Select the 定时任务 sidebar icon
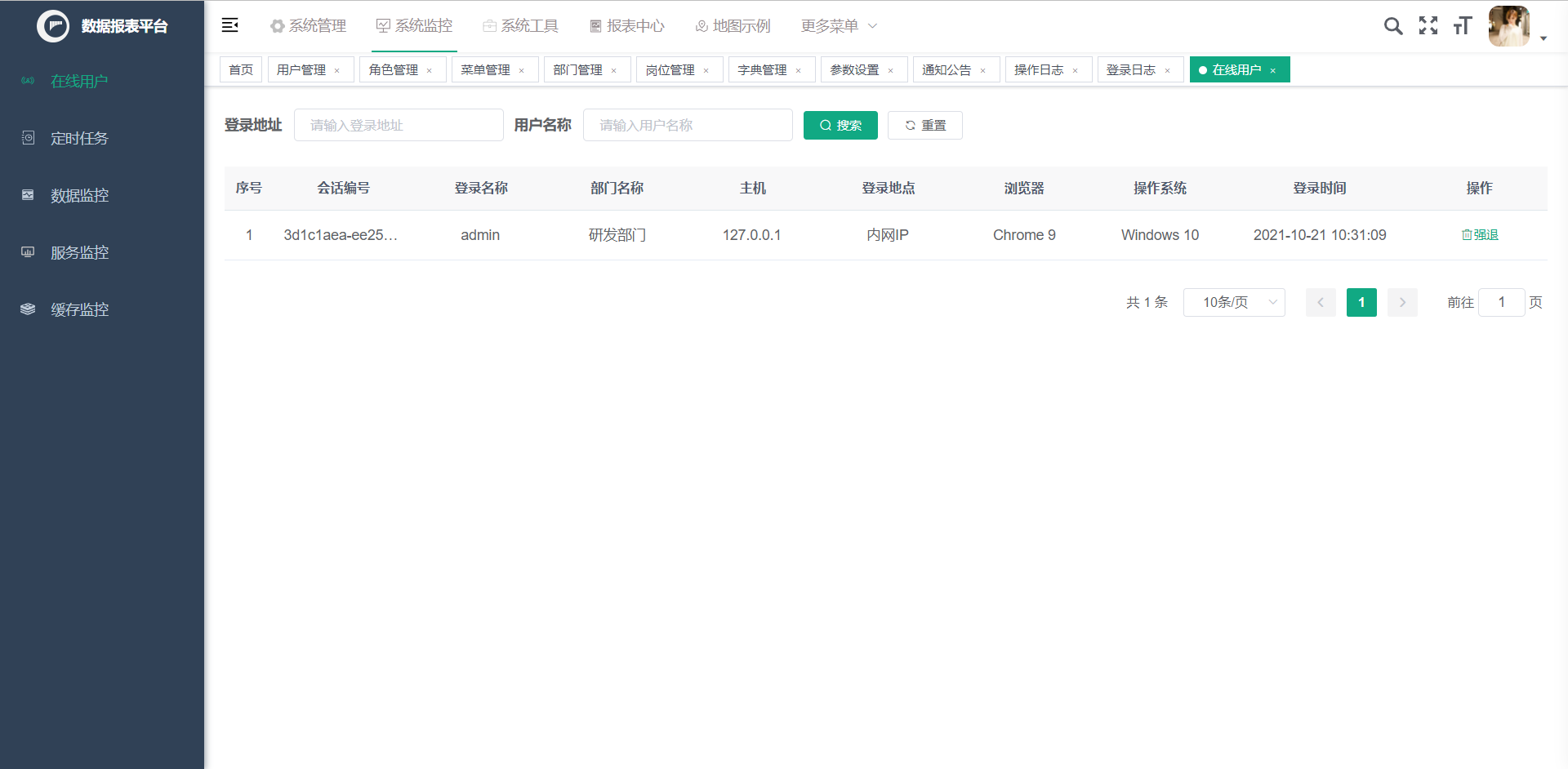Image resolution: width=1568 pixels, height=769 pixels. (27, 138)
